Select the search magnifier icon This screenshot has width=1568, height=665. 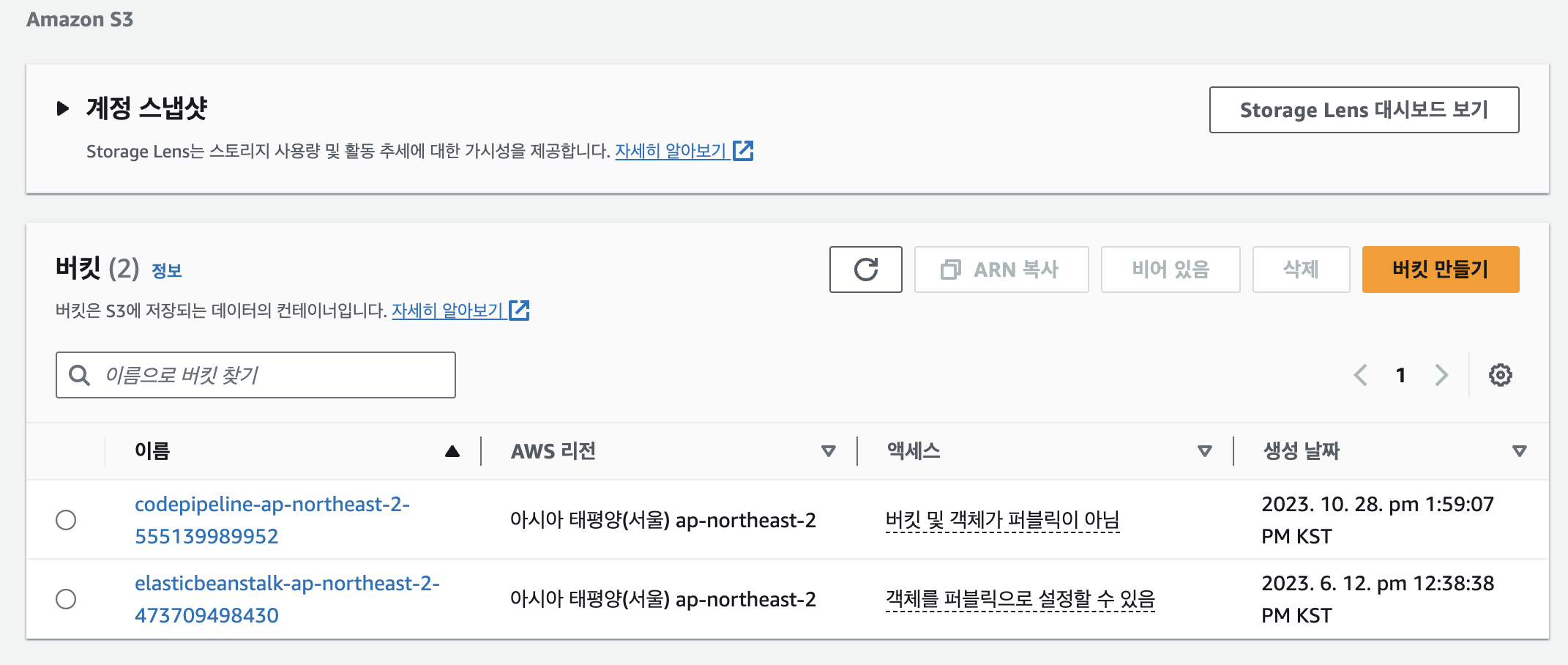coord(78,375)
